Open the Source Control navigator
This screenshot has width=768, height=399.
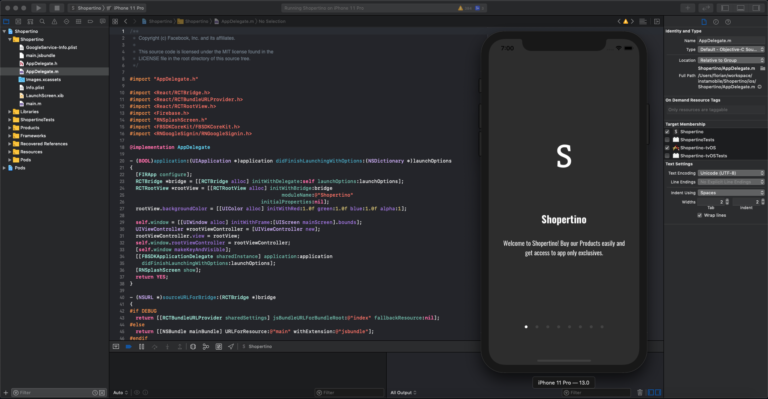[x=18, y=22]
